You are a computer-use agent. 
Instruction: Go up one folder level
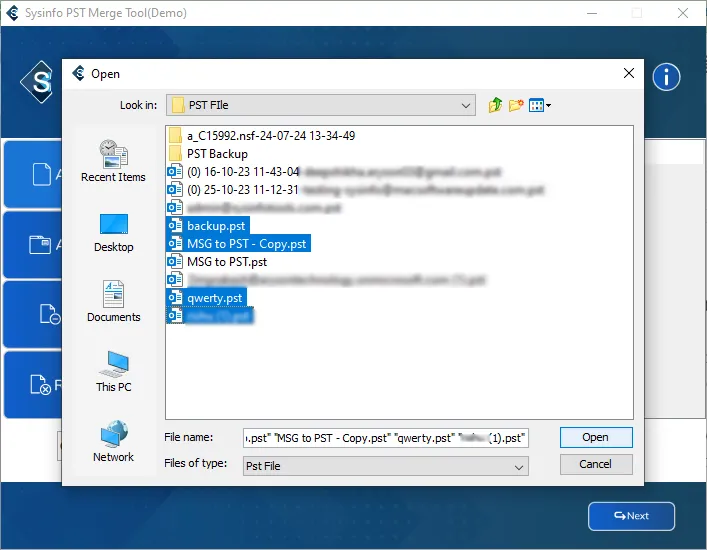495,105
